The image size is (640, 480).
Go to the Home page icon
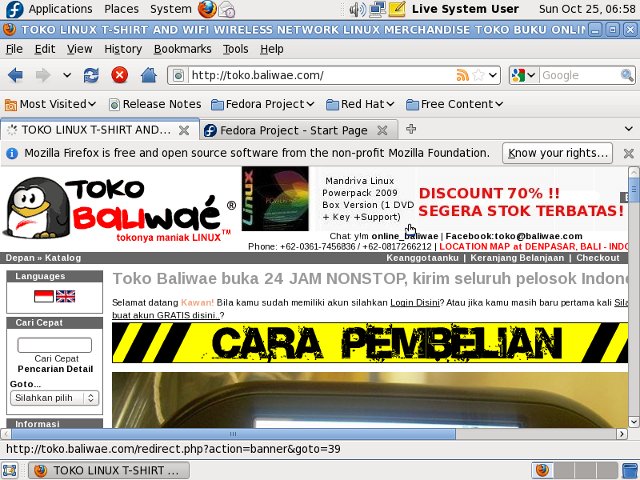(149, 75)
